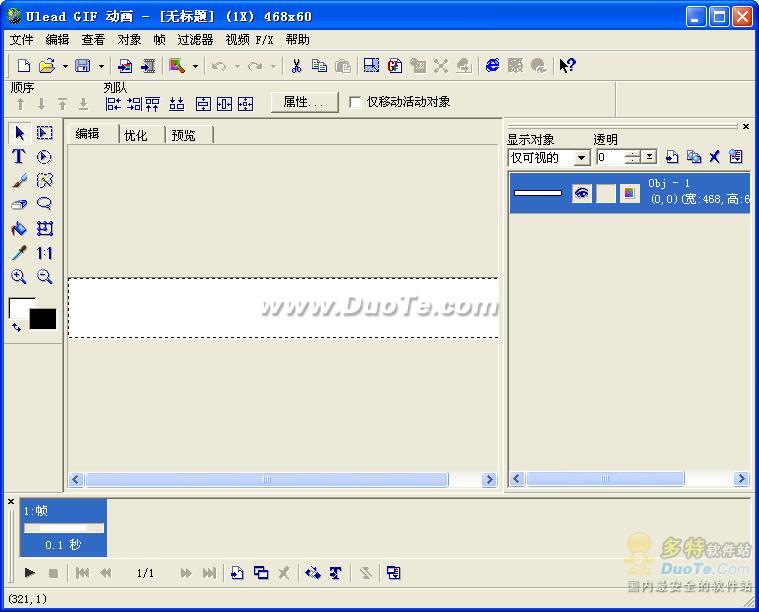Image resolution: width=759 pixels, height=612 pixels.
Task: Close the object manager panel
Action: point(746,126)
